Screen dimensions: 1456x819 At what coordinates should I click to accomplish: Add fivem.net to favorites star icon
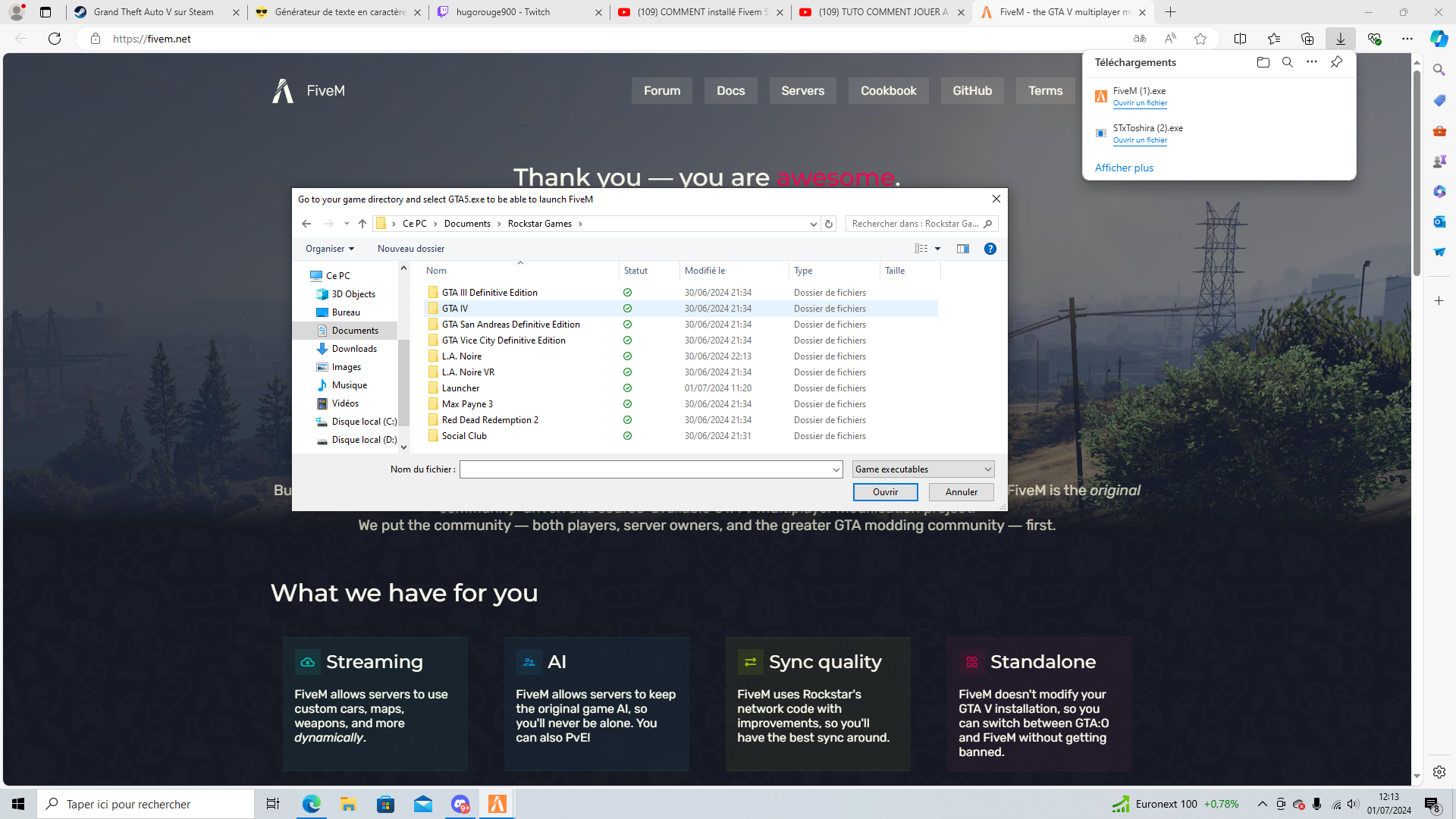pyautogui.click(x=1200, y=39)
